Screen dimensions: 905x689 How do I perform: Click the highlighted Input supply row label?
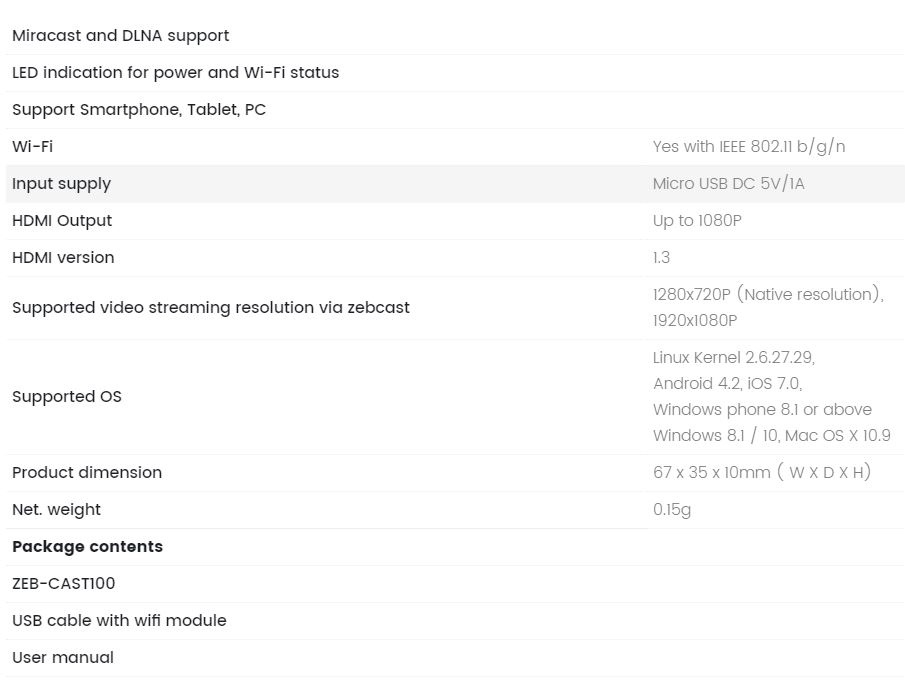tap(61, 184)
